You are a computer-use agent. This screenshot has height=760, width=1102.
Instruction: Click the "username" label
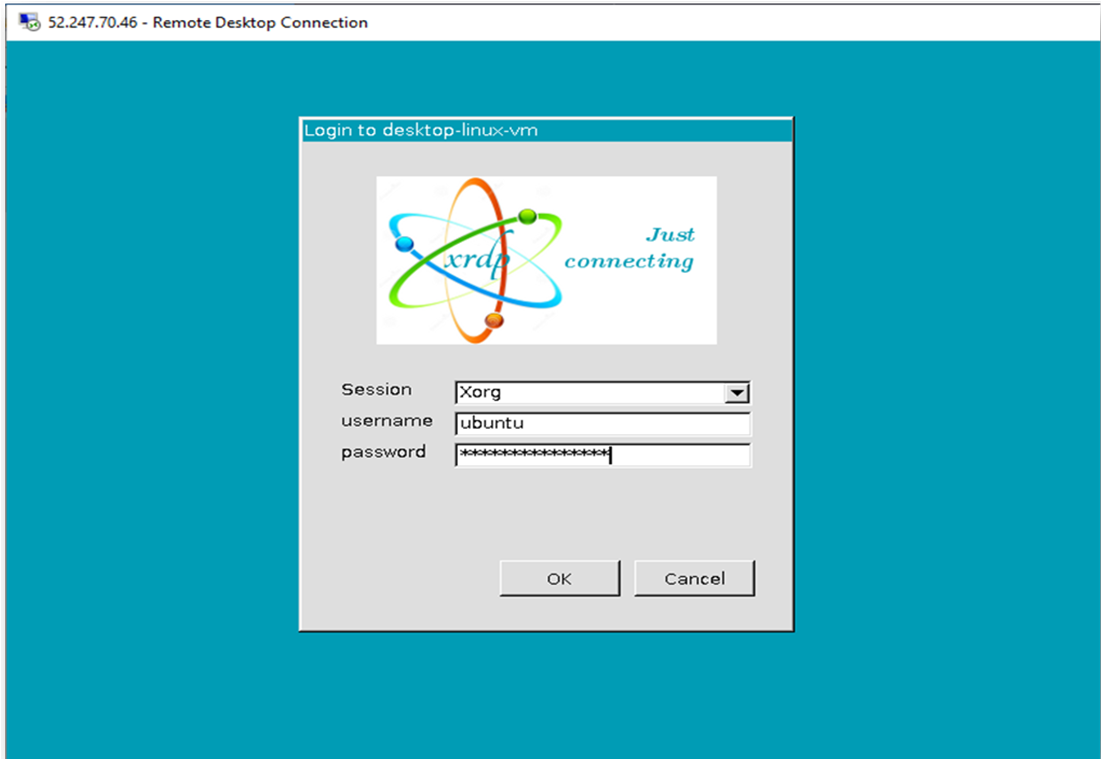387,420
